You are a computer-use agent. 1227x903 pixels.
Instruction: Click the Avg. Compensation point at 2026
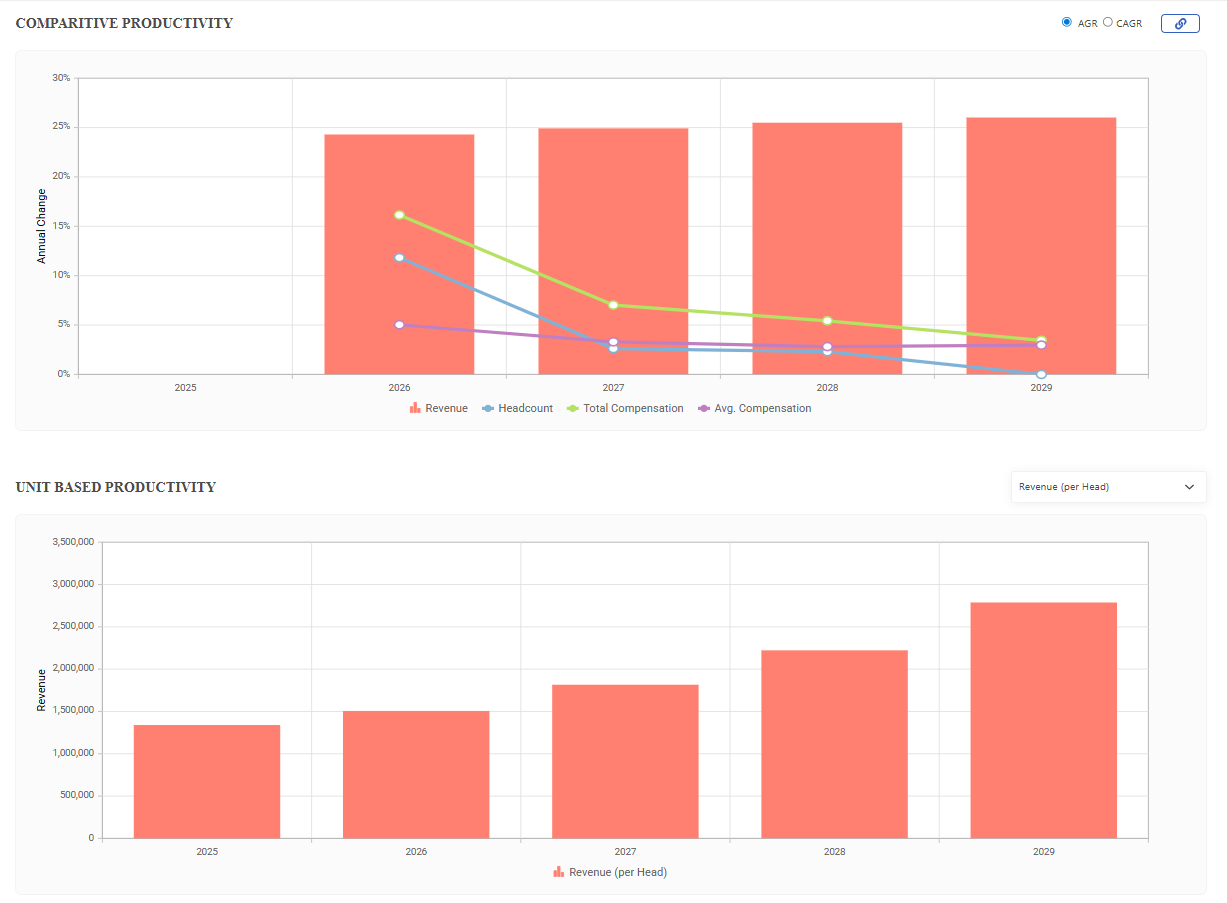point(399,325)
